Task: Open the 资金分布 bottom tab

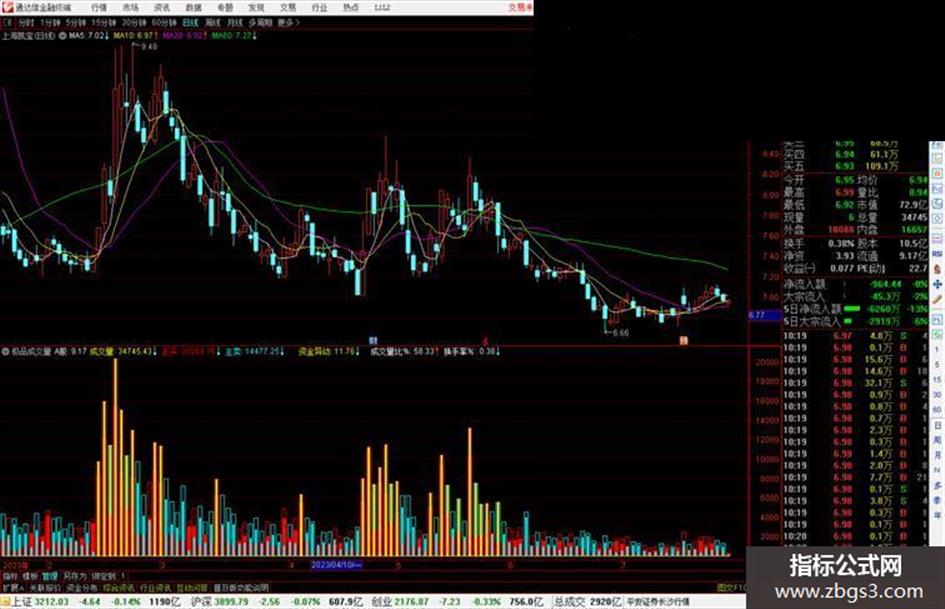Action: 82,587
